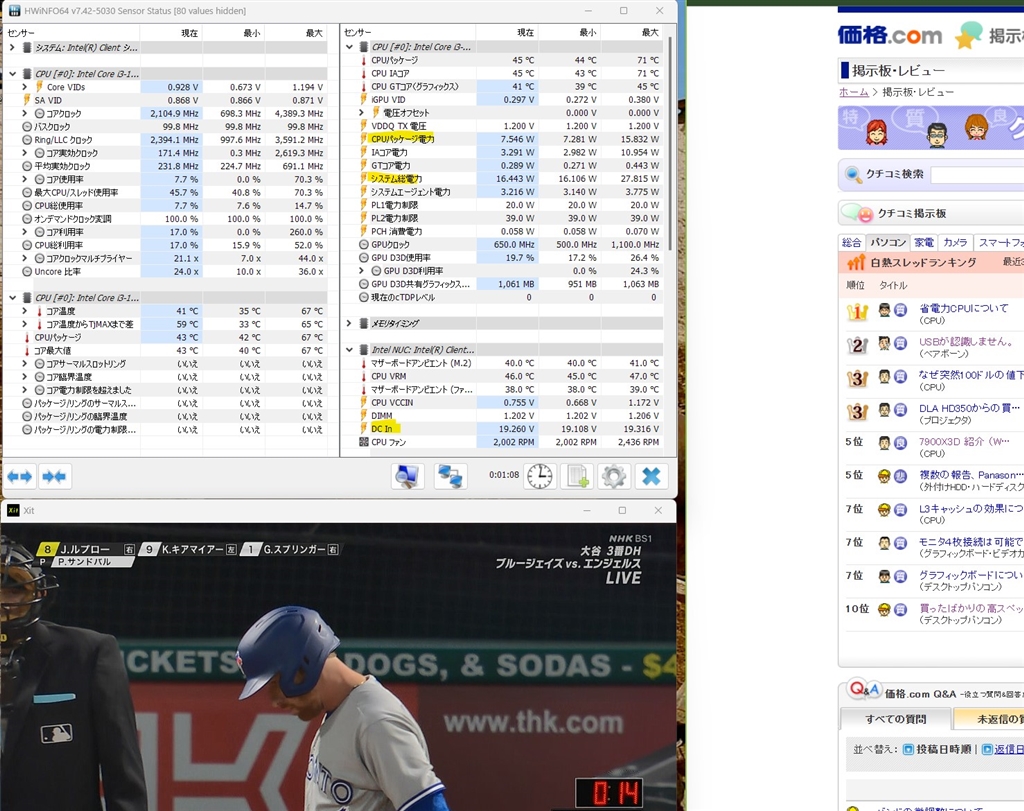Open thread 7900X3D 紹介

964,441
